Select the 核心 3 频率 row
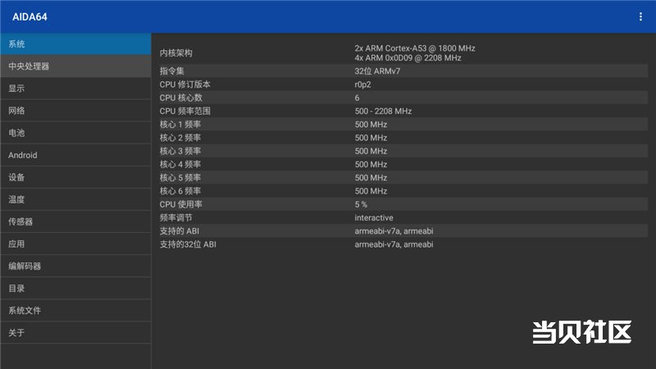656x369 pixels. point(403,151)
